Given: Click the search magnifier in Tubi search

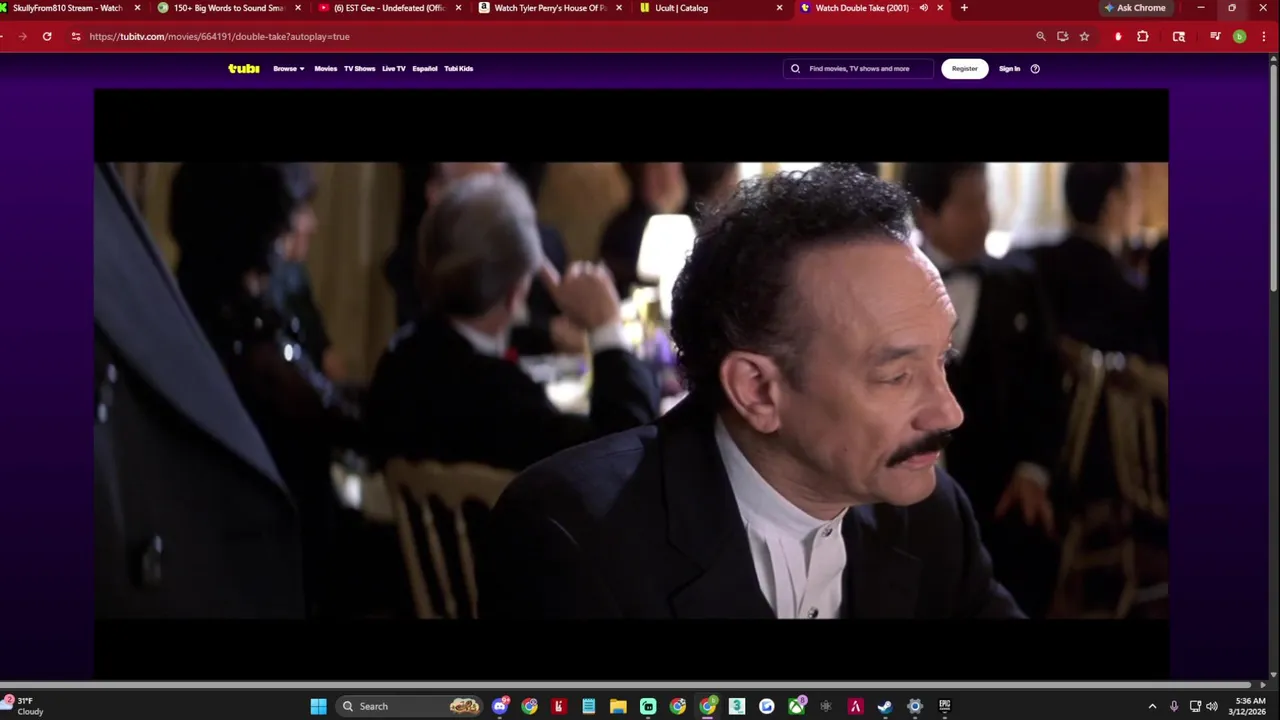Looking at the screenshot, I should (796, 69).
